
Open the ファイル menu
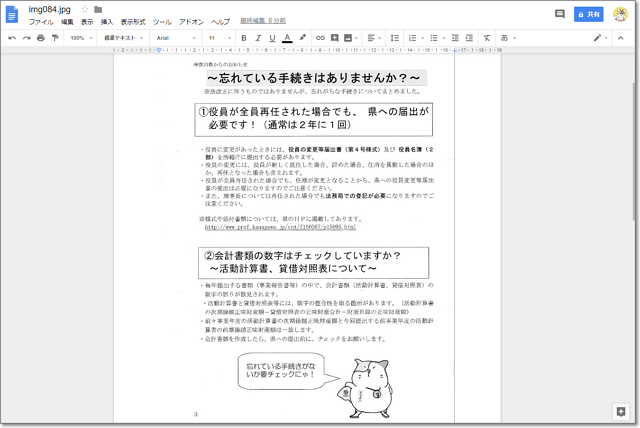(41, 21)
